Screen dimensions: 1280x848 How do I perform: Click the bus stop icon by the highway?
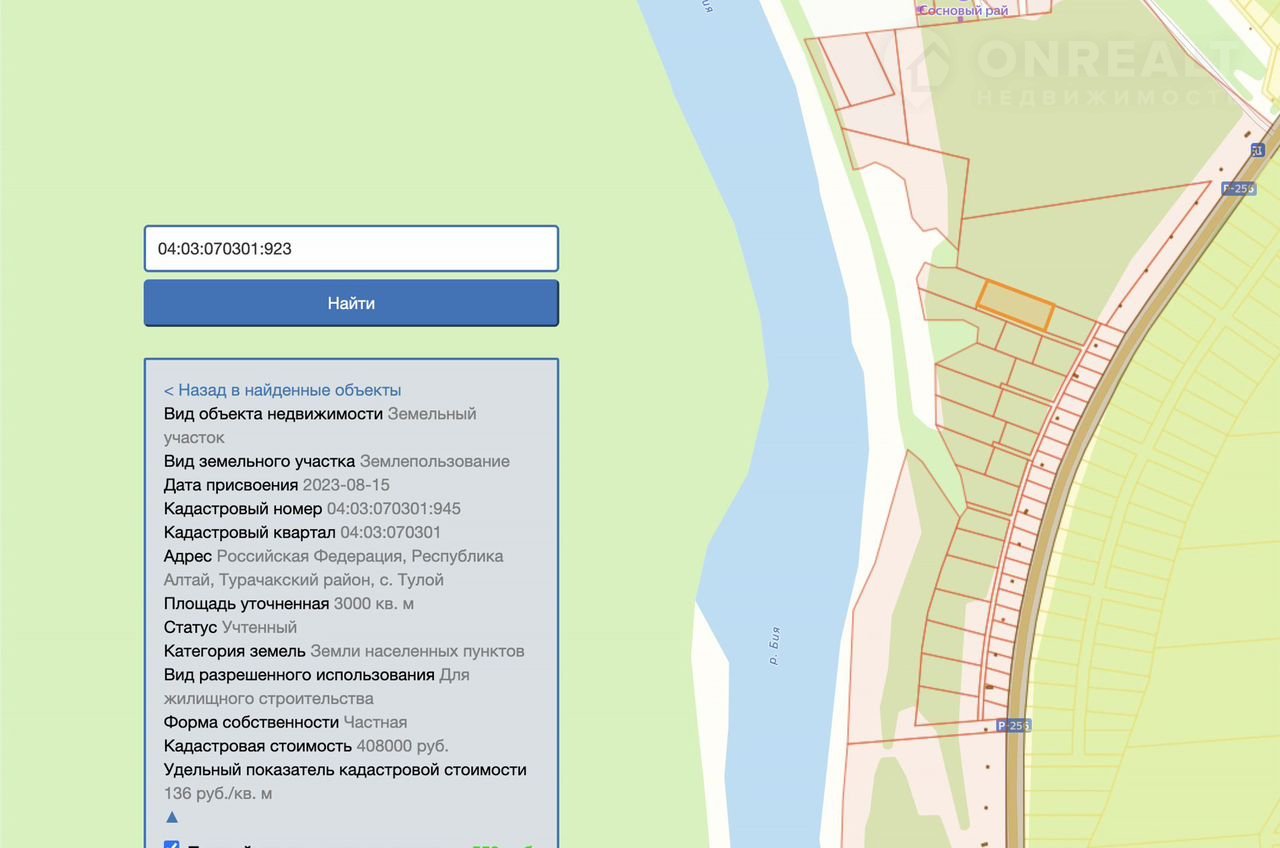coord(1257,150)
